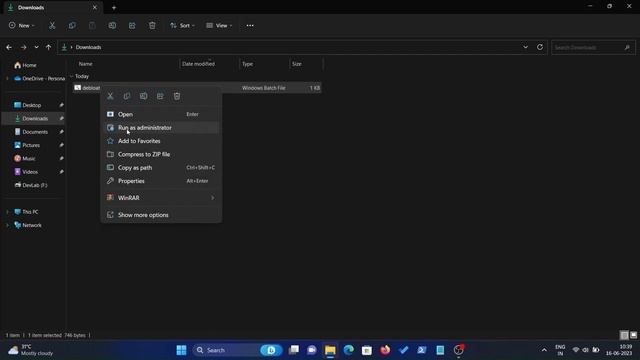Go up one folder level

pos(49,47)
